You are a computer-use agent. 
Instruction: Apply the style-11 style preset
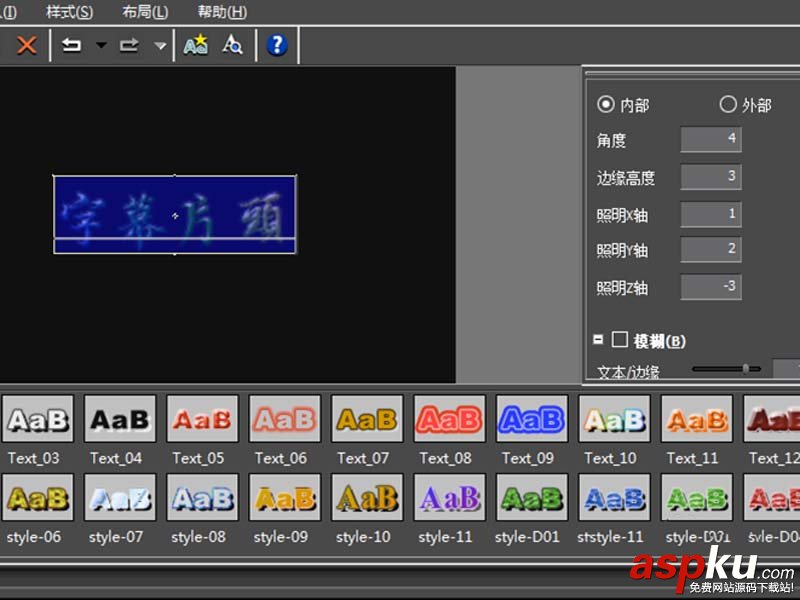coord(447,499)
